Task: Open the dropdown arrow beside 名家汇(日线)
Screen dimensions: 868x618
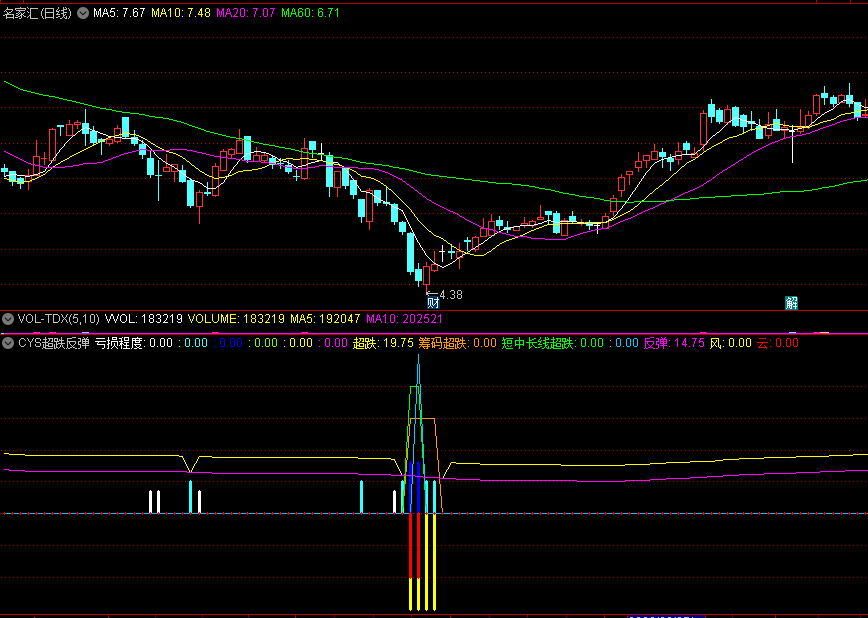Action: click(x=82, y=13)
